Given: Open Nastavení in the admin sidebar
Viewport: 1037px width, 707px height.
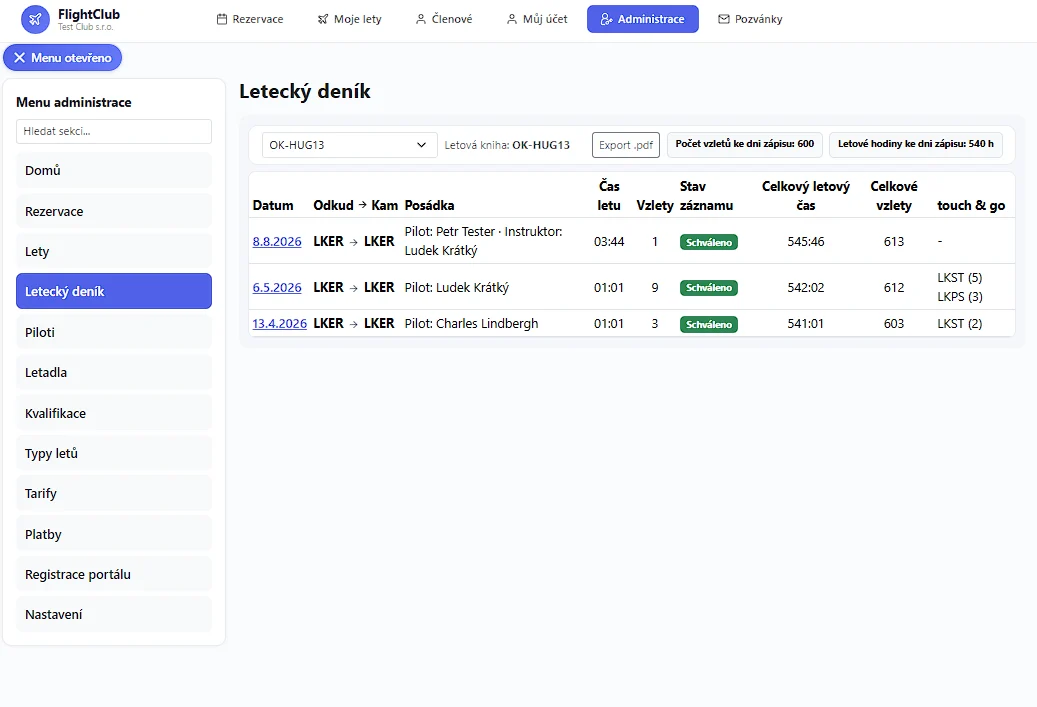Looking at the screenshot, I should (114, 614).
